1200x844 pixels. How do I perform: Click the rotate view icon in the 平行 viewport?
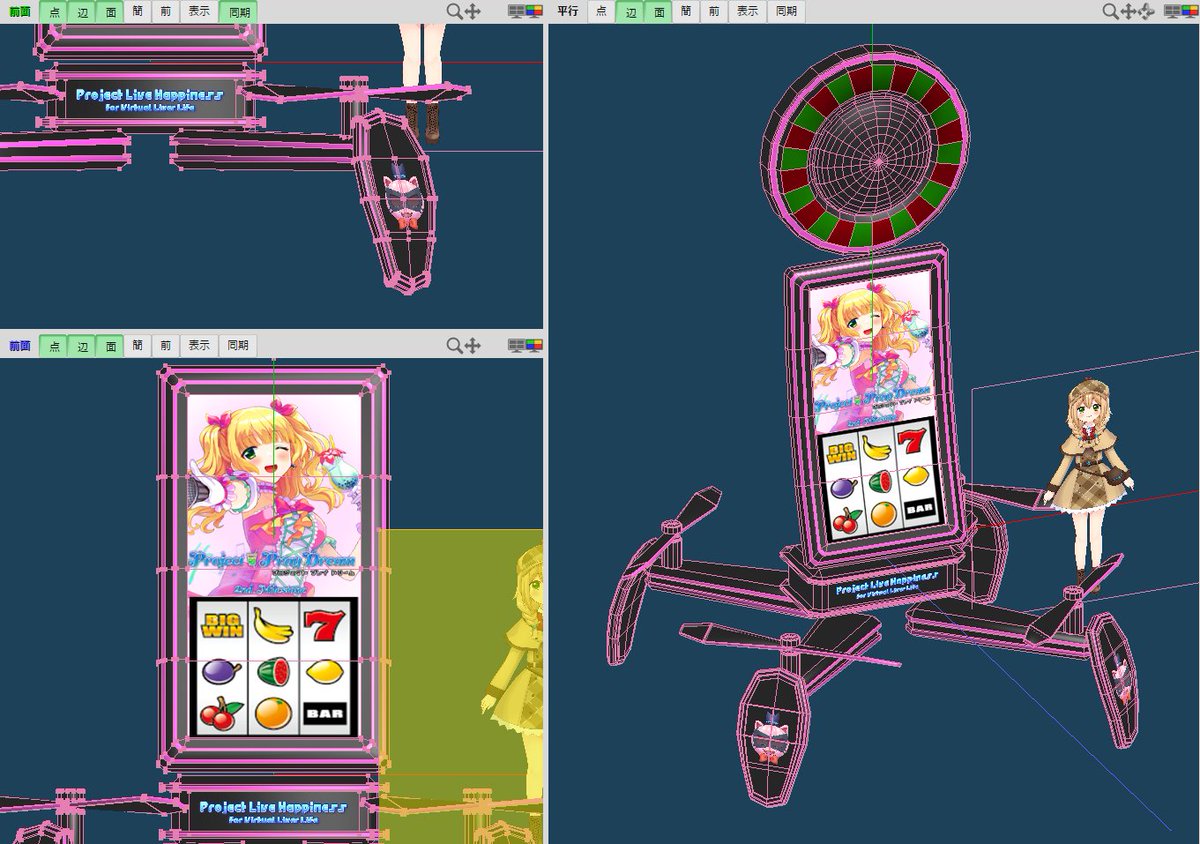[1146, 11]
